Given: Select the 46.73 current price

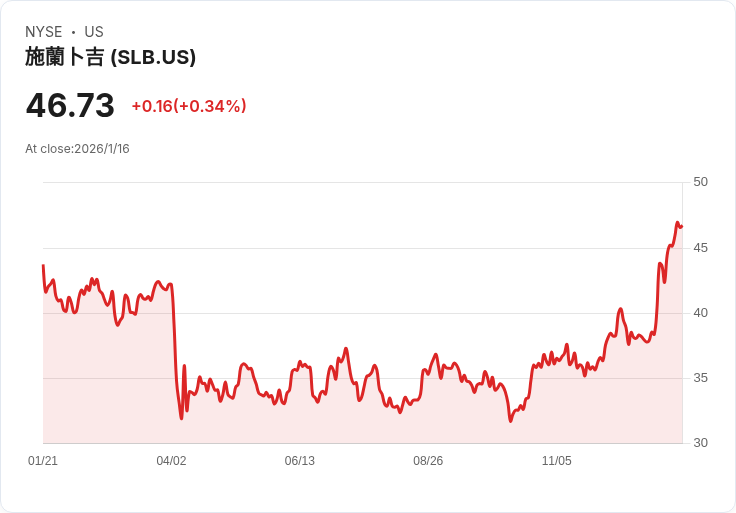Looking at the screenshot, I should [x=70, y=105].
